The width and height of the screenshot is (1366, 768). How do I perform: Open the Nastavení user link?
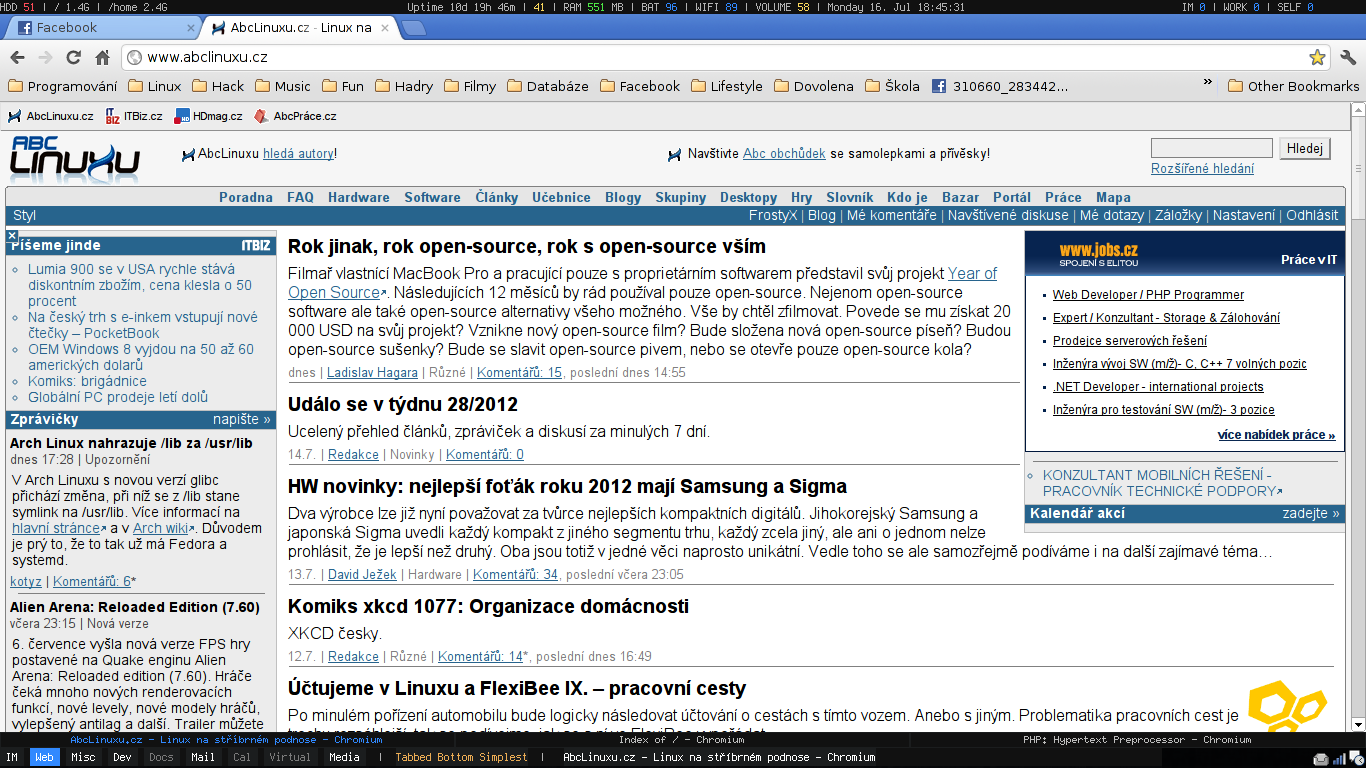pos(1244,215)
